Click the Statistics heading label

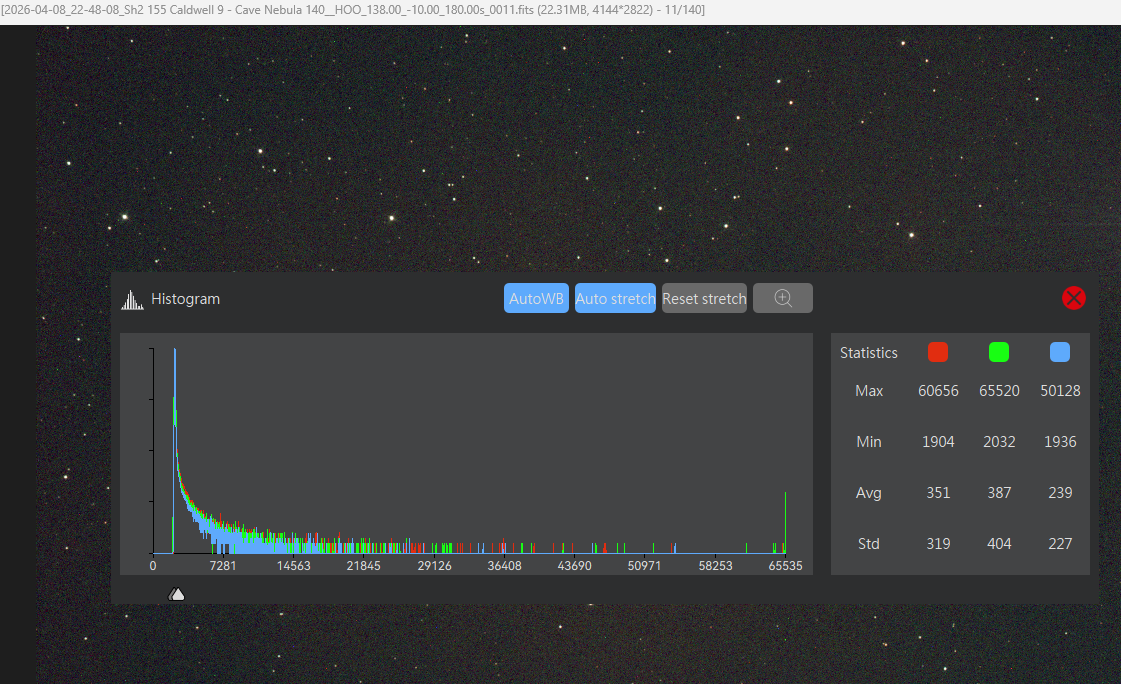869,353
